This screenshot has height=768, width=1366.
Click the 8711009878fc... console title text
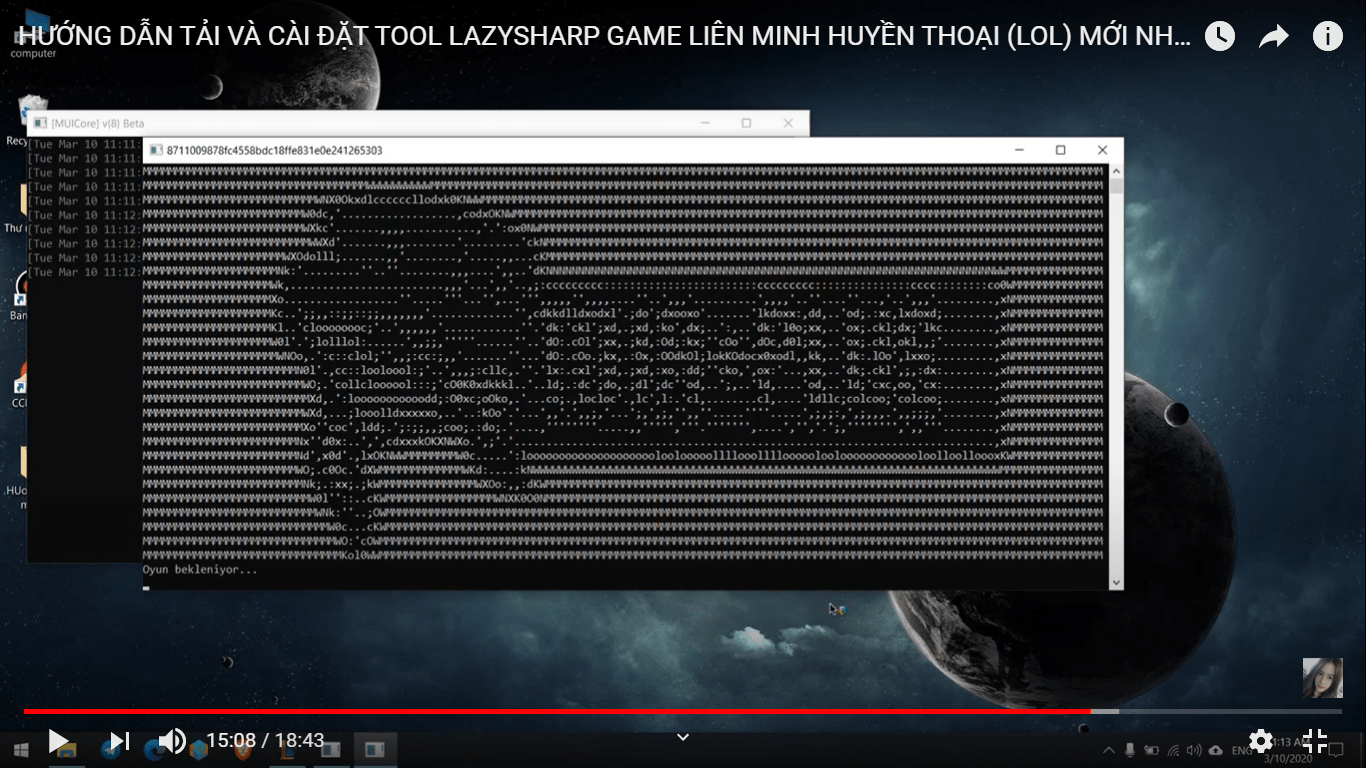[274, 151]
